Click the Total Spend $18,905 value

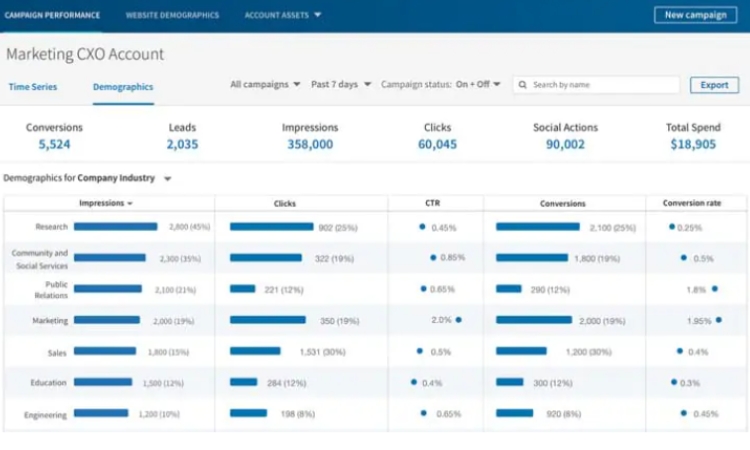tap(692, 144)
